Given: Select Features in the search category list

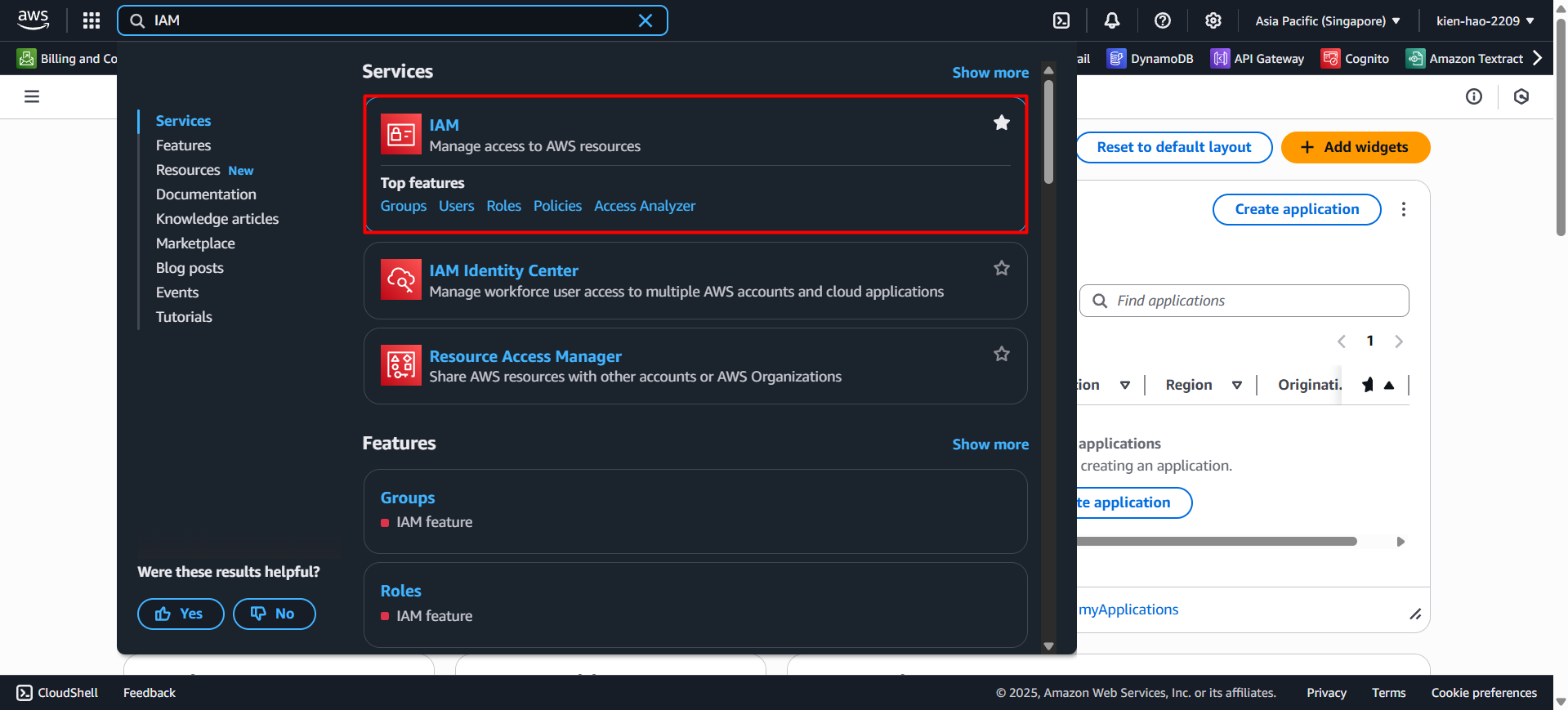Looking at the screenshot, I should (x=183, y=145).
